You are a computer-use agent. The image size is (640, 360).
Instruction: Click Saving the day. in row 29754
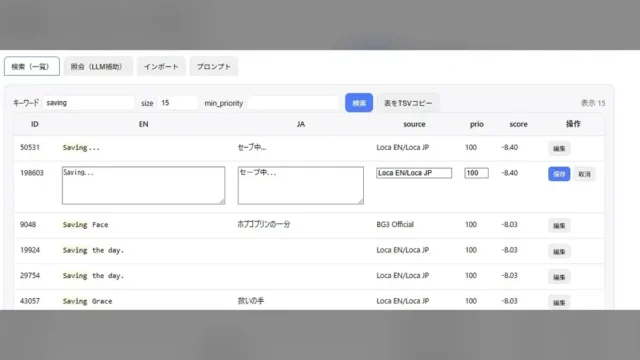pyautogui.click(x=93, y=276)
